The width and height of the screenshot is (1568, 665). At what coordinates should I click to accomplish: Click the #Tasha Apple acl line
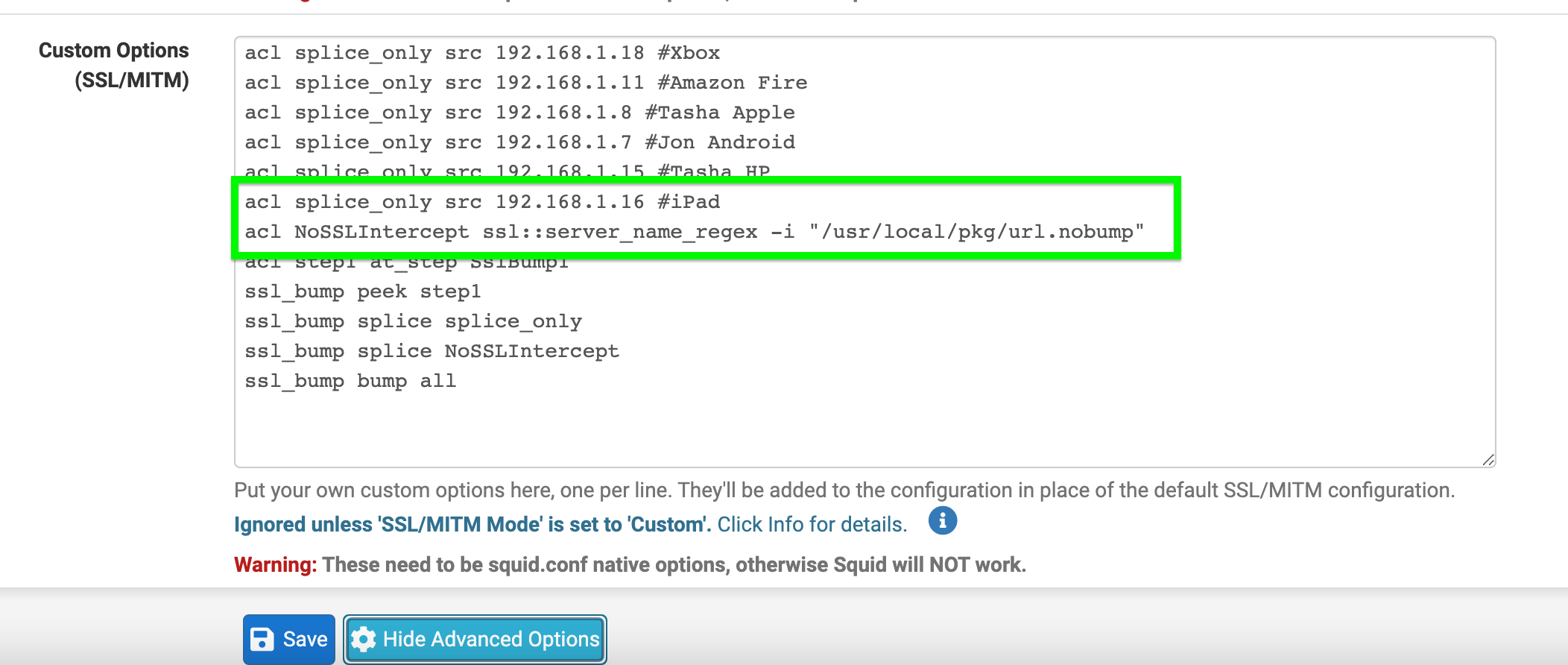coord(519,113)
